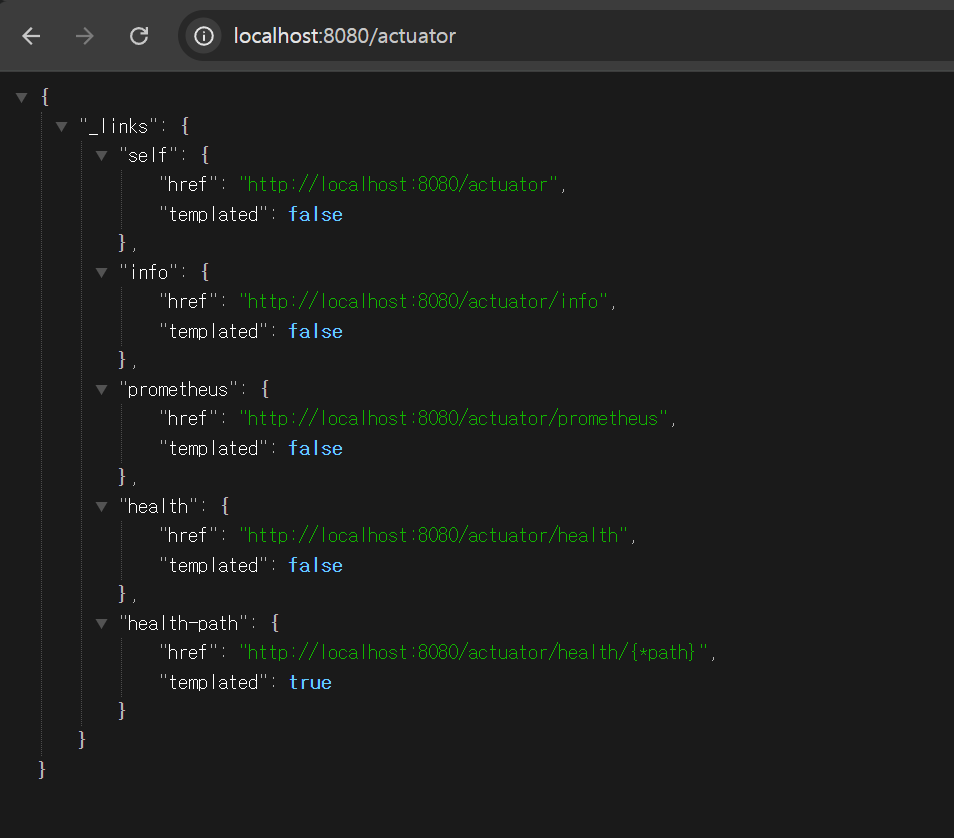Click "templated" key under health-path
954x838 pixels.
[213, 682]
